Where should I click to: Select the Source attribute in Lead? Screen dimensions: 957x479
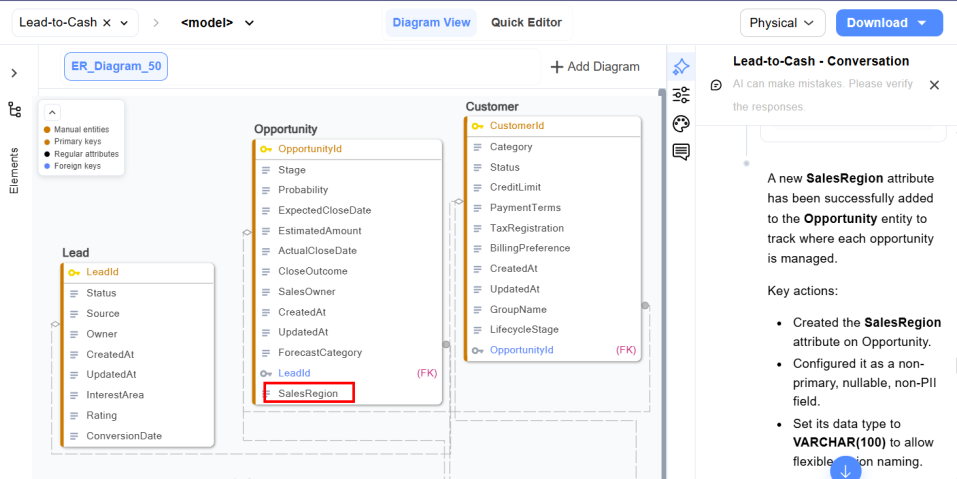click(103, 314)
